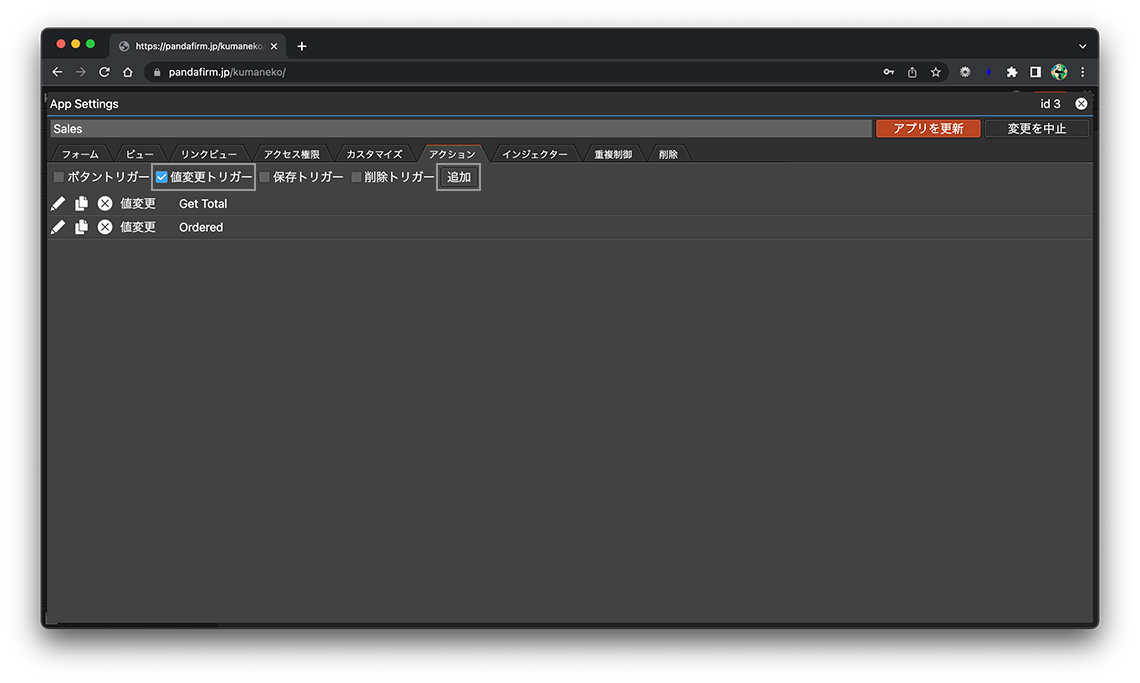Open the browser extensions puzzle icon

click(x=1012, y=72)
